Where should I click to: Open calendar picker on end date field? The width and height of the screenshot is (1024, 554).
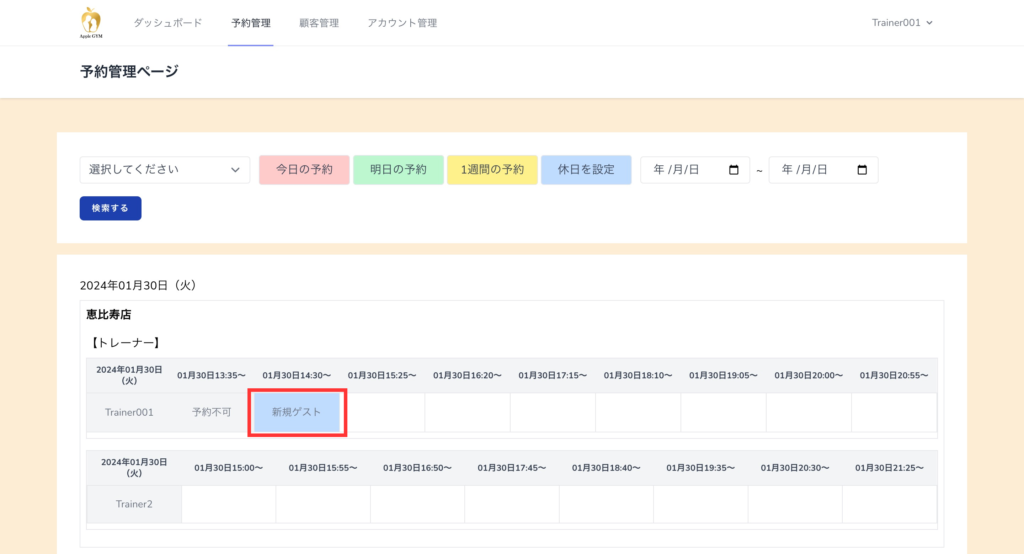pos(862,170)
